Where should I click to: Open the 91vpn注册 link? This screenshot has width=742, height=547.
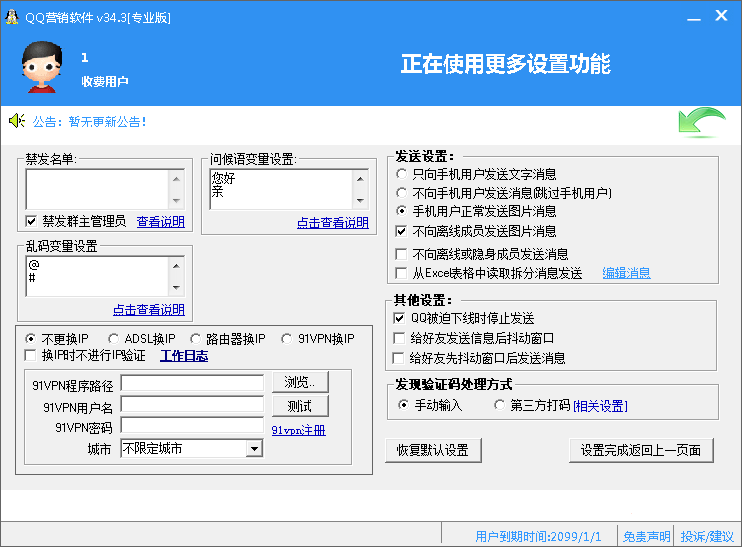pos(299,430)
